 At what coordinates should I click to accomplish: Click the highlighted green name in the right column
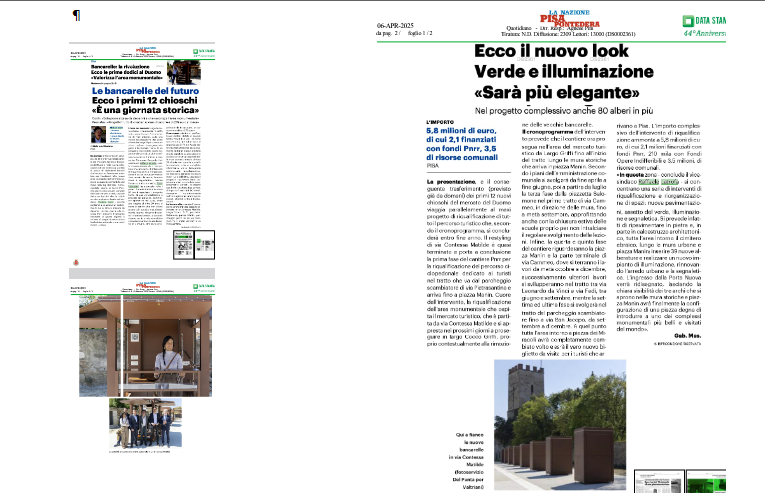[x=658, y=181]
